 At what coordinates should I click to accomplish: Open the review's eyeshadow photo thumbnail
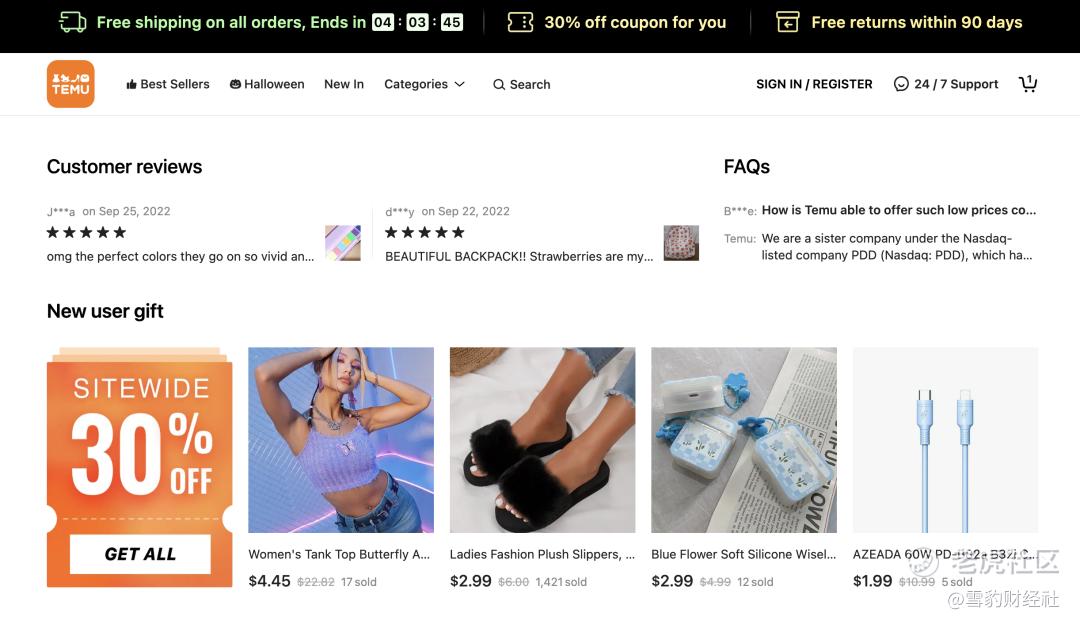(x=343, y=243)
